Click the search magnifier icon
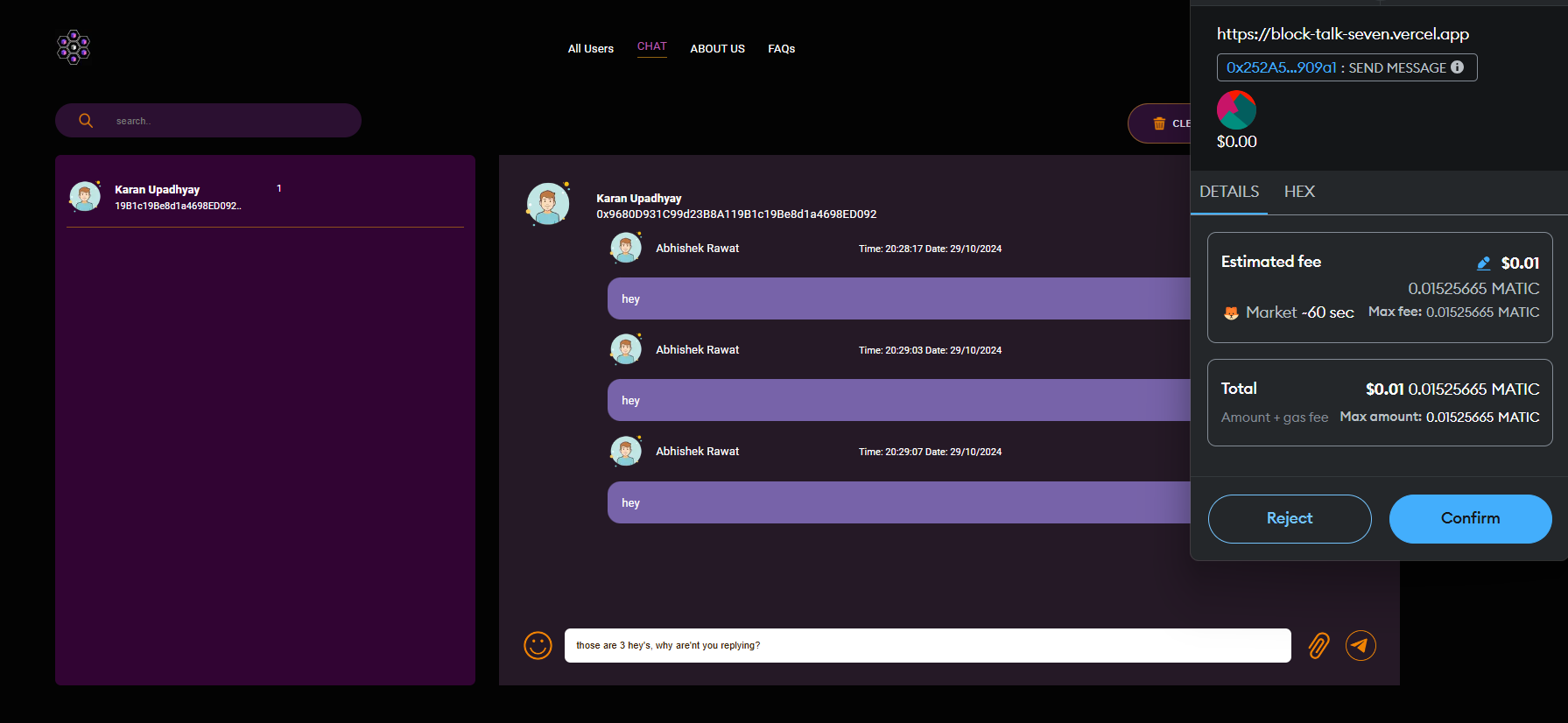This screenshot has width=1568, height=723. (86, 121)
